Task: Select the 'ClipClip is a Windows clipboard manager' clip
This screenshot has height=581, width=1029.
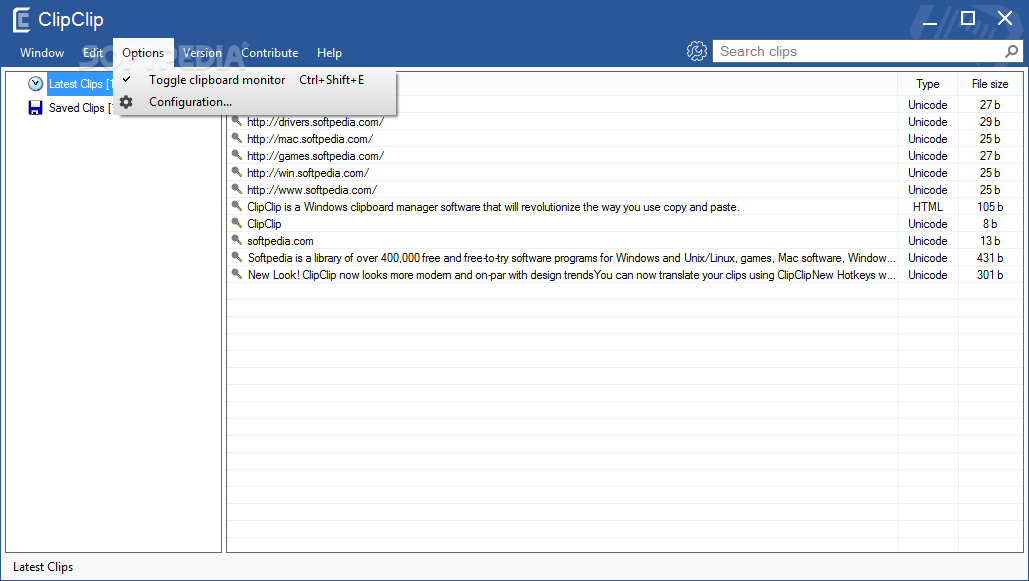Action: tap(494, 207)
